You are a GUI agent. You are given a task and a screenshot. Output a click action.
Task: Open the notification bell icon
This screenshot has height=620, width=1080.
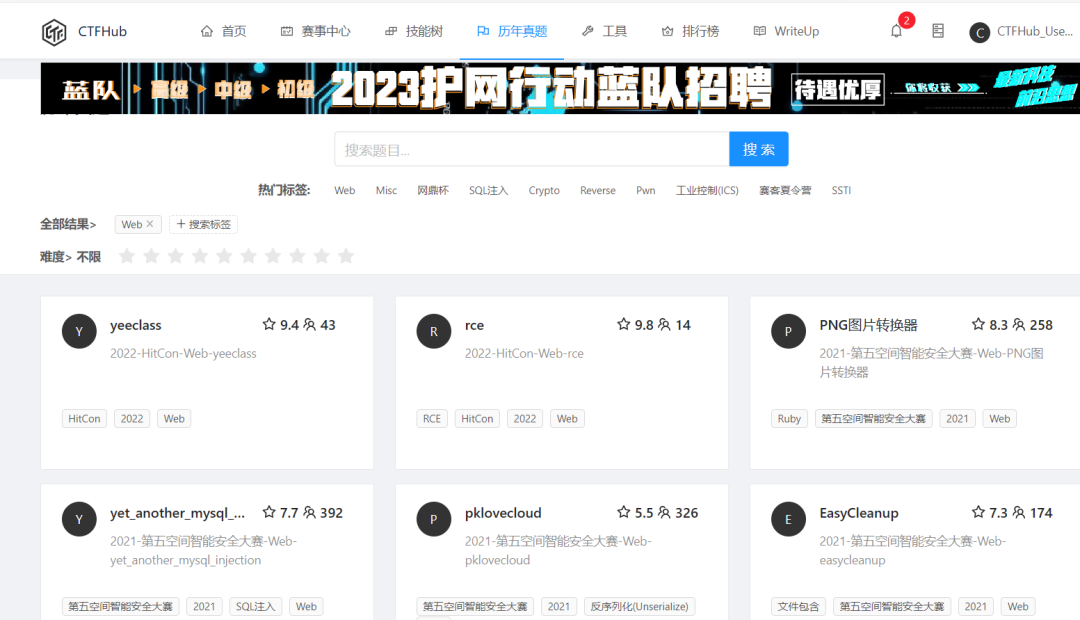(x=896, y=31)
